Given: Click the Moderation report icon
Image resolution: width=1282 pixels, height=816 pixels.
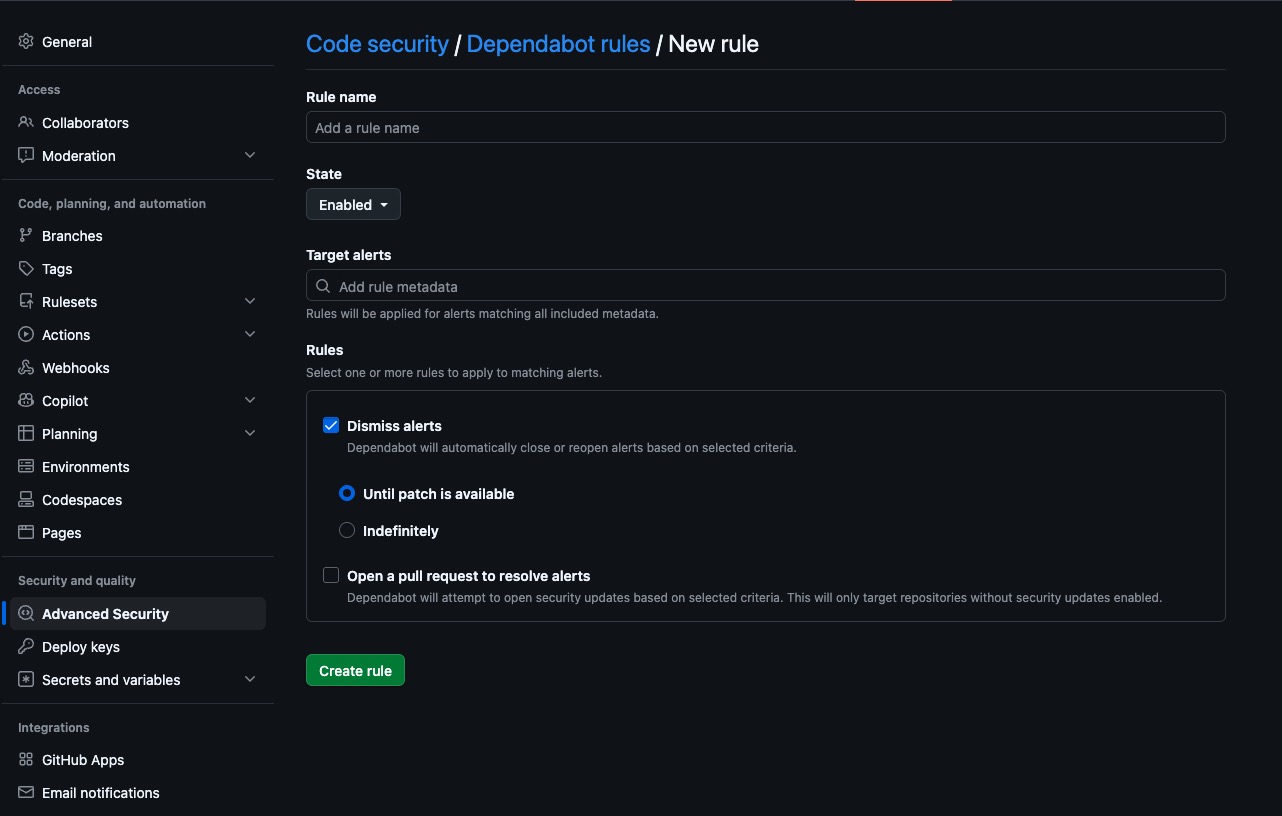Looking at the screenshot, I should coord(26,156).
